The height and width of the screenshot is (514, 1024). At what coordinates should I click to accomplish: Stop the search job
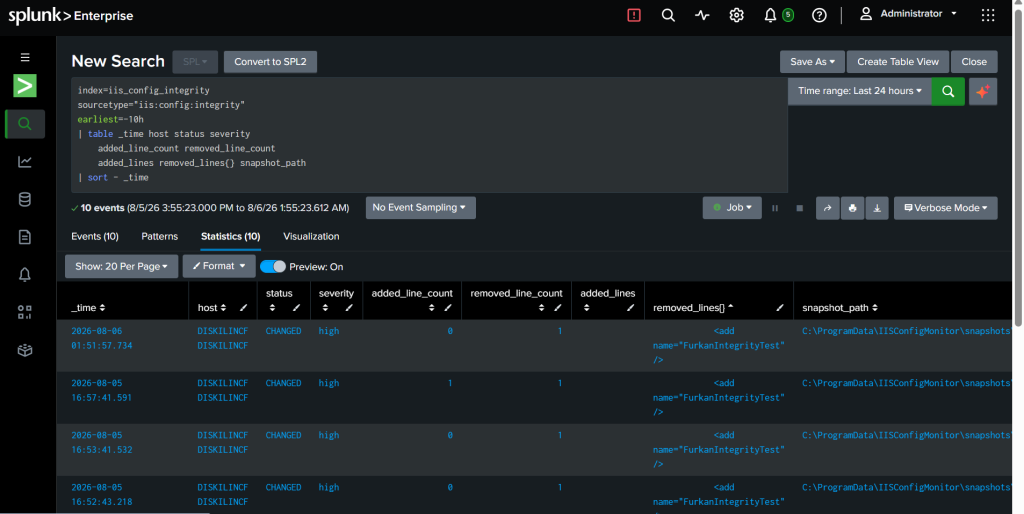click(799, 208)
